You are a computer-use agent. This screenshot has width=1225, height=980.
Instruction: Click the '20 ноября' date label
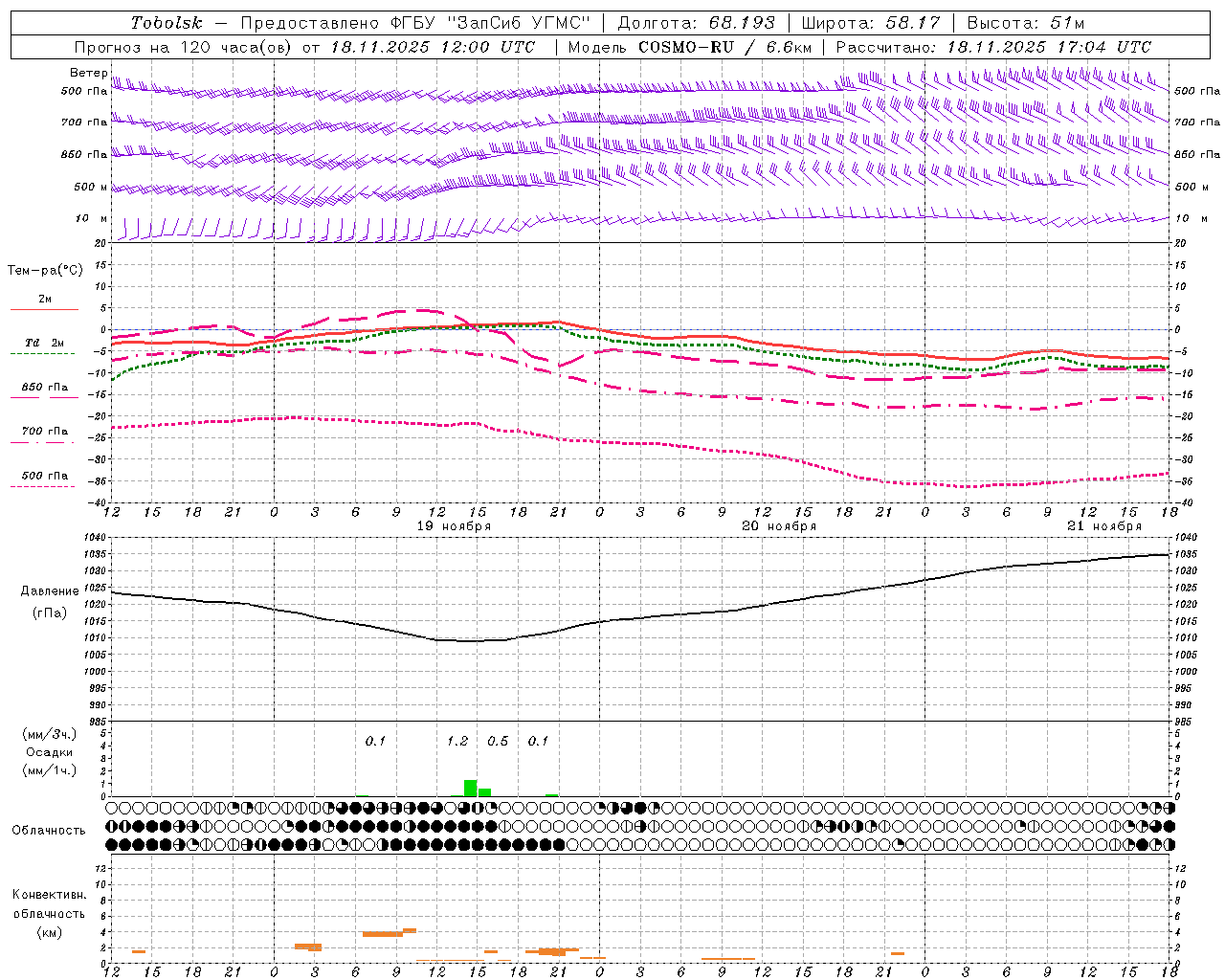pyautogui.click(x=779, y=526)
